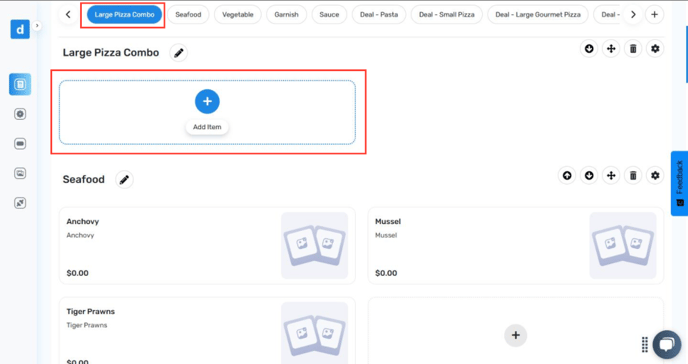The width and height of the screenshot is (688, 364).
Task: Add a new category with plus button
Action: click(x=654, y=14)
